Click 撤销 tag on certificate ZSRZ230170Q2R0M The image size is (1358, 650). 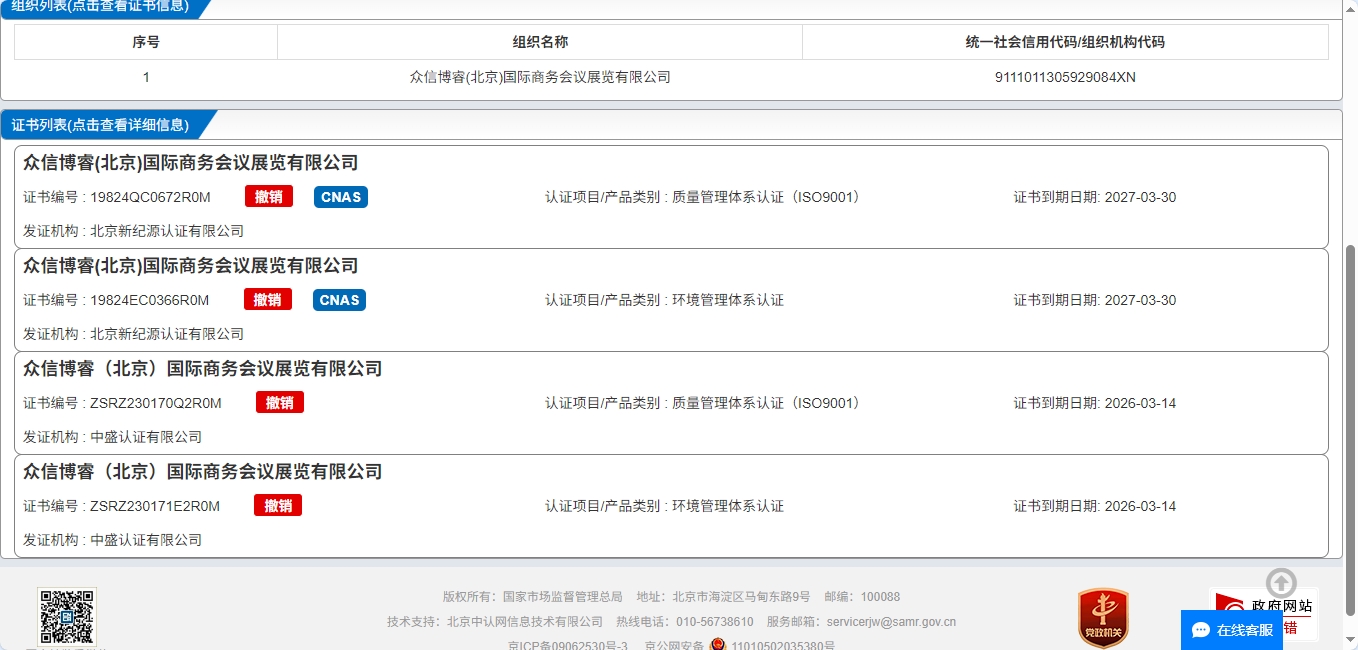pyautogui.click(x=280, y=403)
